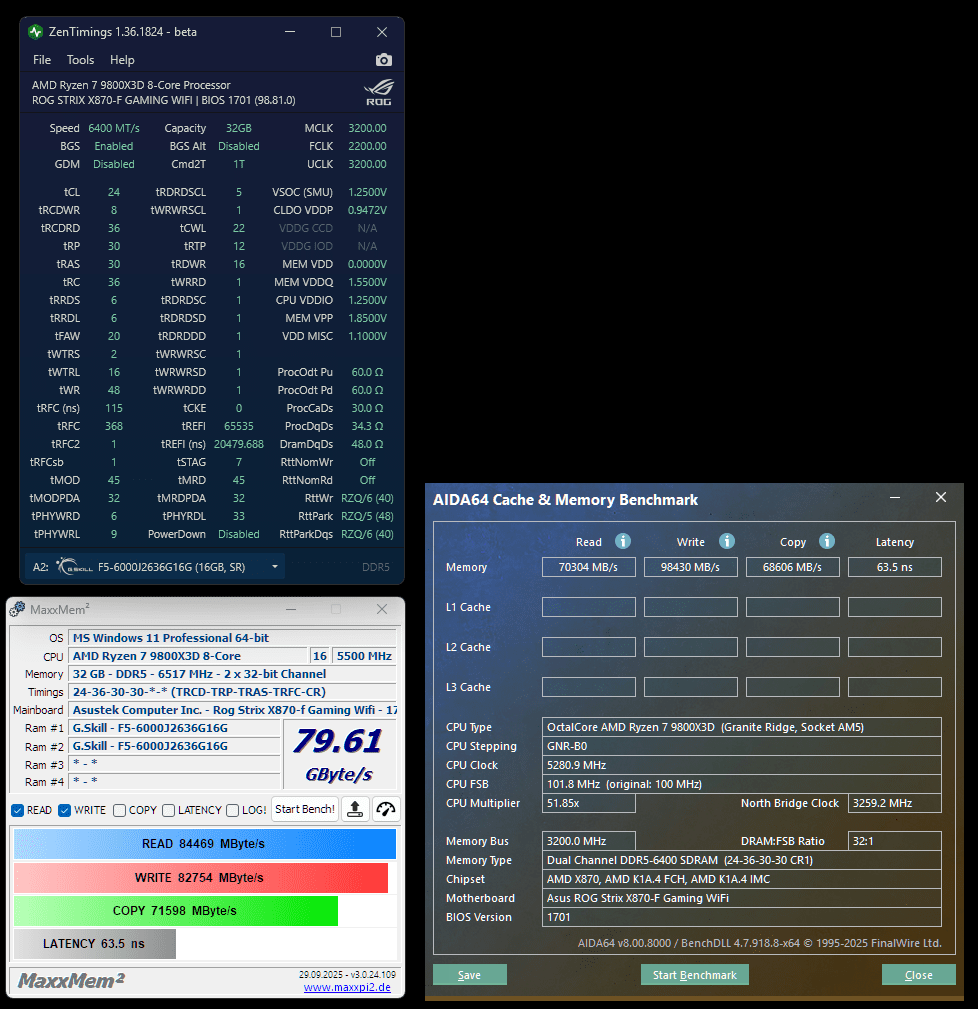Click Ram #2 G.Skill module field
Image resolution: width=978 pixels, height=1009 pixels.
point(174,746)
